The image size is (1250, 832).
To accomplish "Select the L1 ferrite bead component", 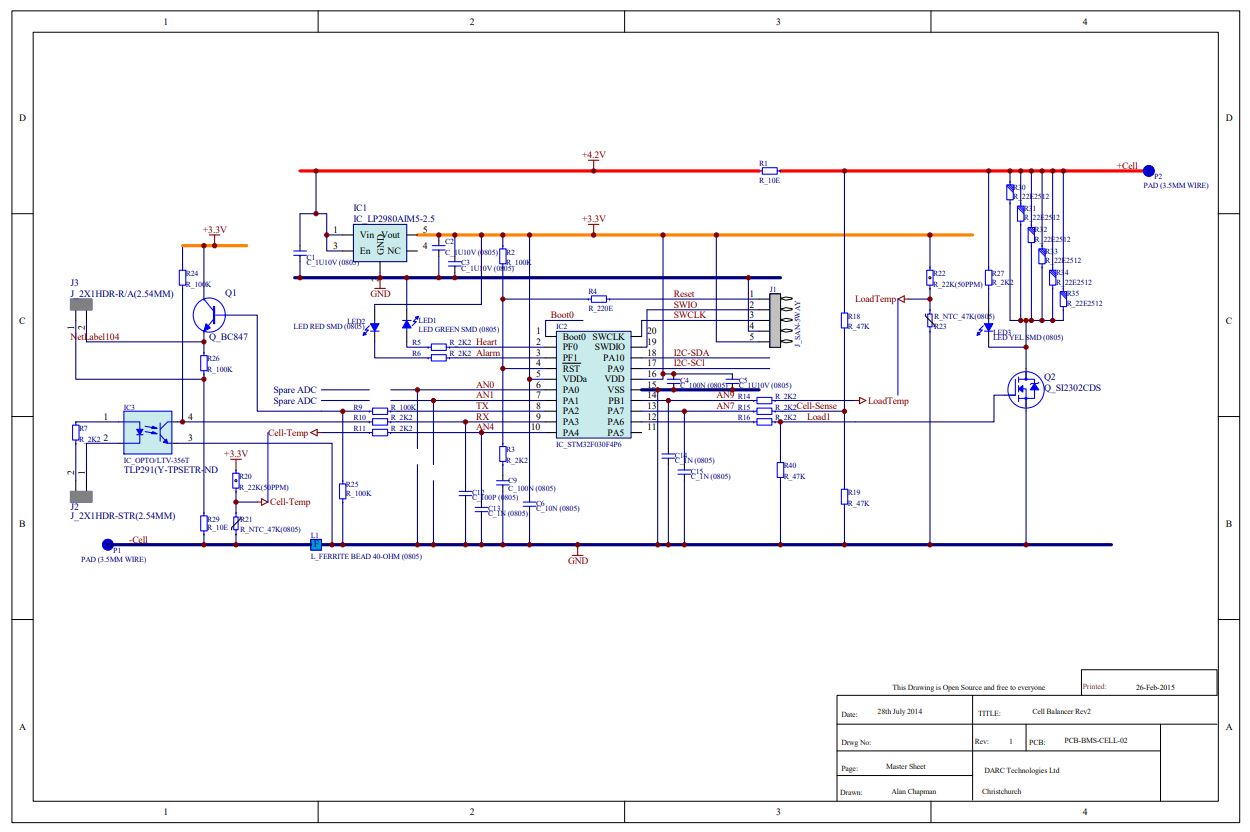I will point(316,545).
